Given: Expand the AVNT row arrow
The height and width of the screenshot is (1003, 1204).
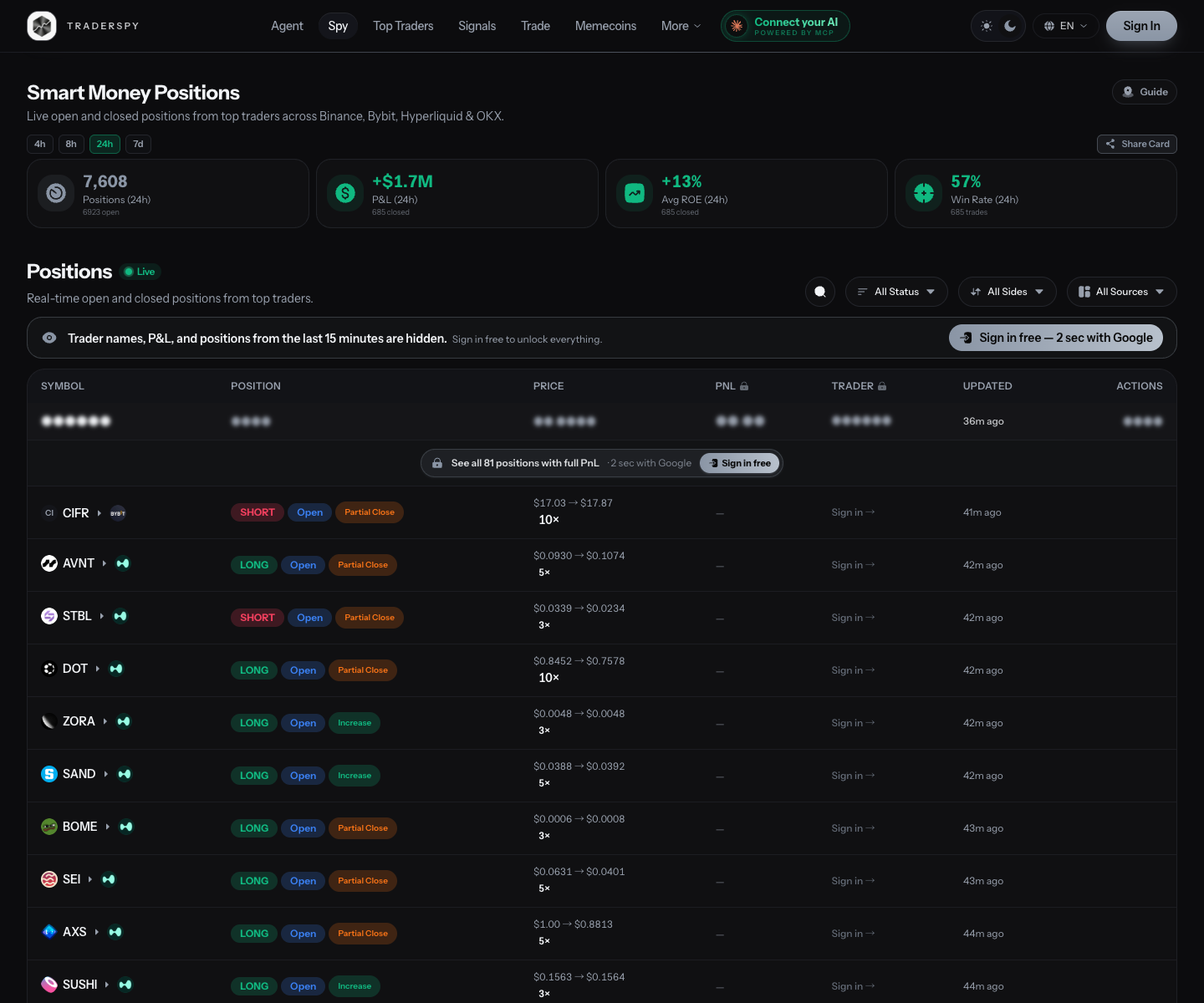Looking at the screenshot, I should (x=105, y=563).
